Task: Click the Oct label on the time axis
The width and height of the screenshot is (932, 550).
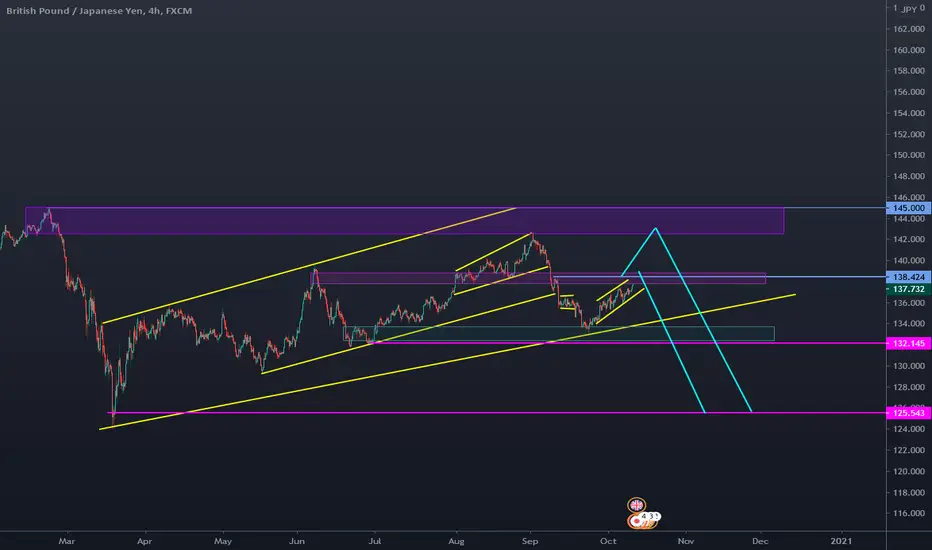Action: click(x=608, y=541)
